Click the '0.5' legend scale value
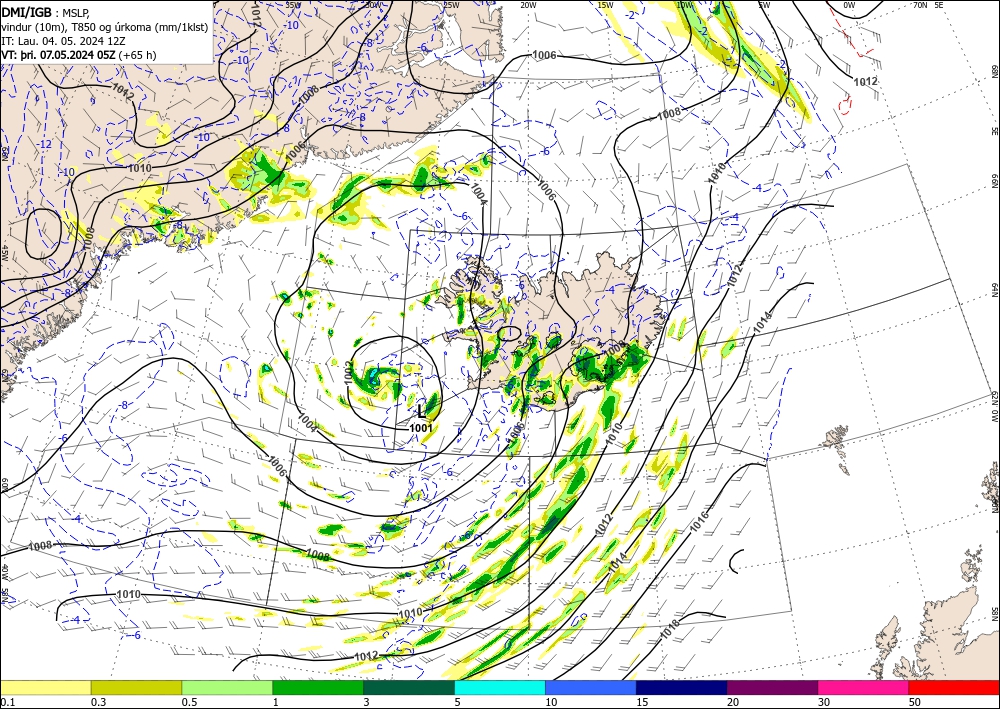This screenshot has width=1000, height=709. 189,702
